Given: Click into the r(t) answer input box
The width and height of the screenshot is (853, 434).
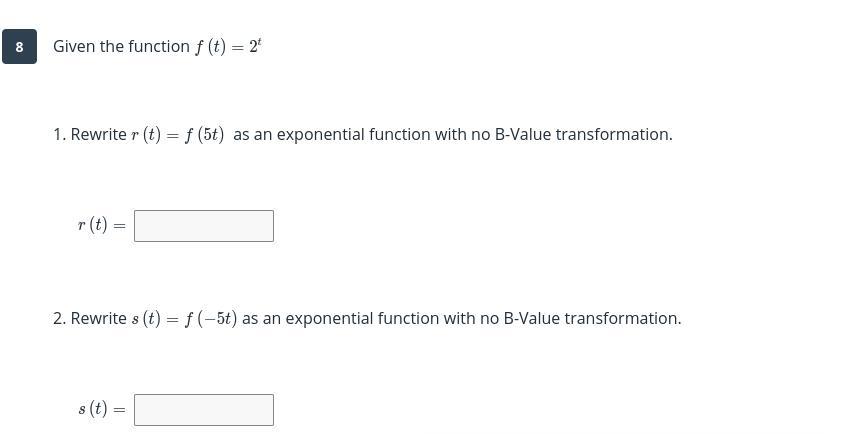Looking at the screenshot, I should pos(203,226).
